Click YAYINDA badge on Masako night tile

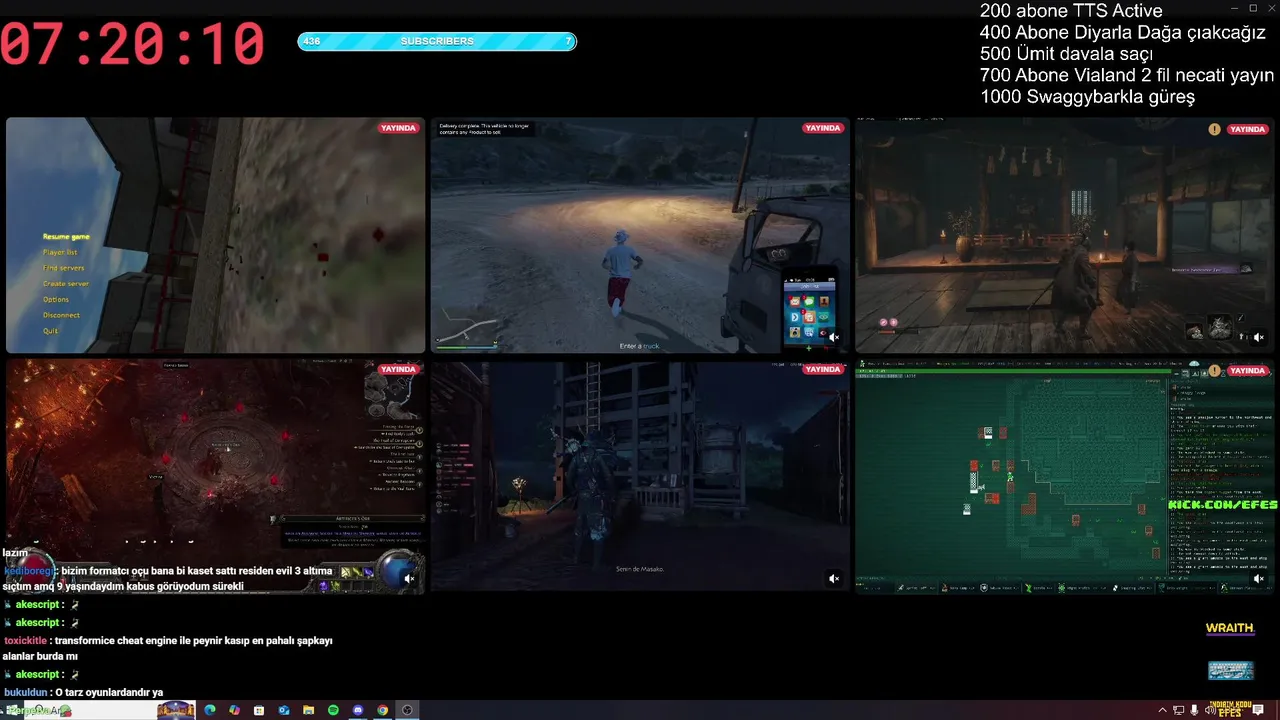(823, 369)
